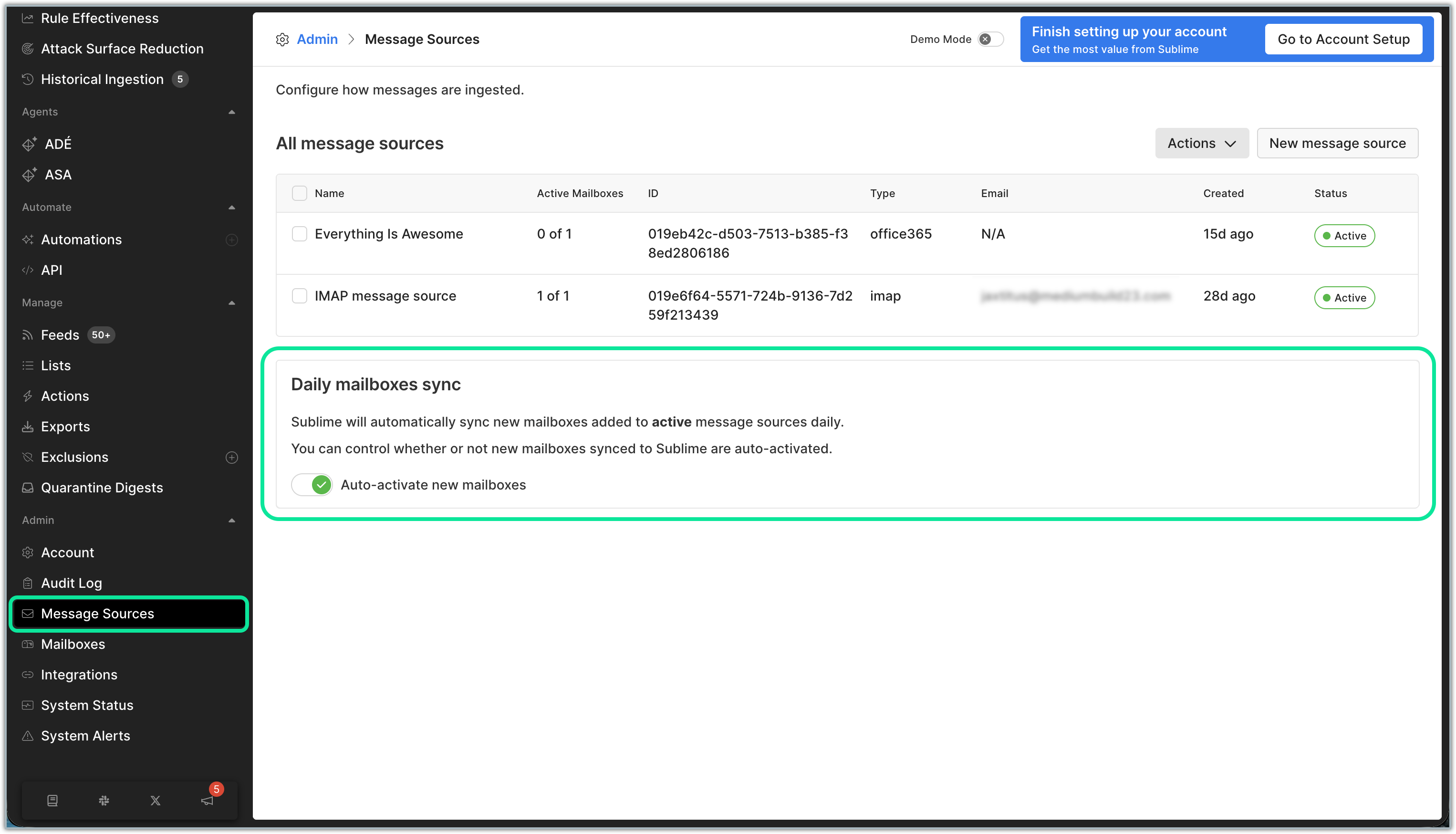This screenshot has width=1456, height=834.
Task: Click the Audit Log clipboard icon
Action: click(28, 583)
